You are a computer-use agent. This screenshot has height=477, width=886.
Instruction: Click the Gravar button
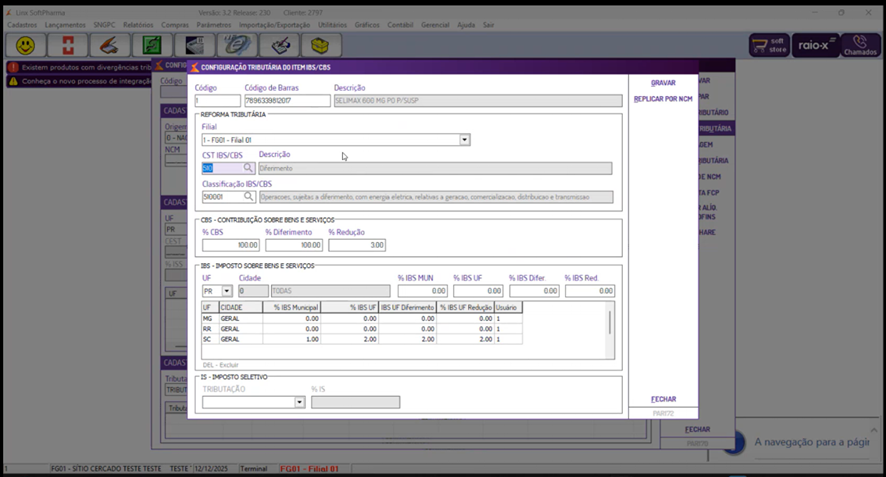click(x=663, y=83)
